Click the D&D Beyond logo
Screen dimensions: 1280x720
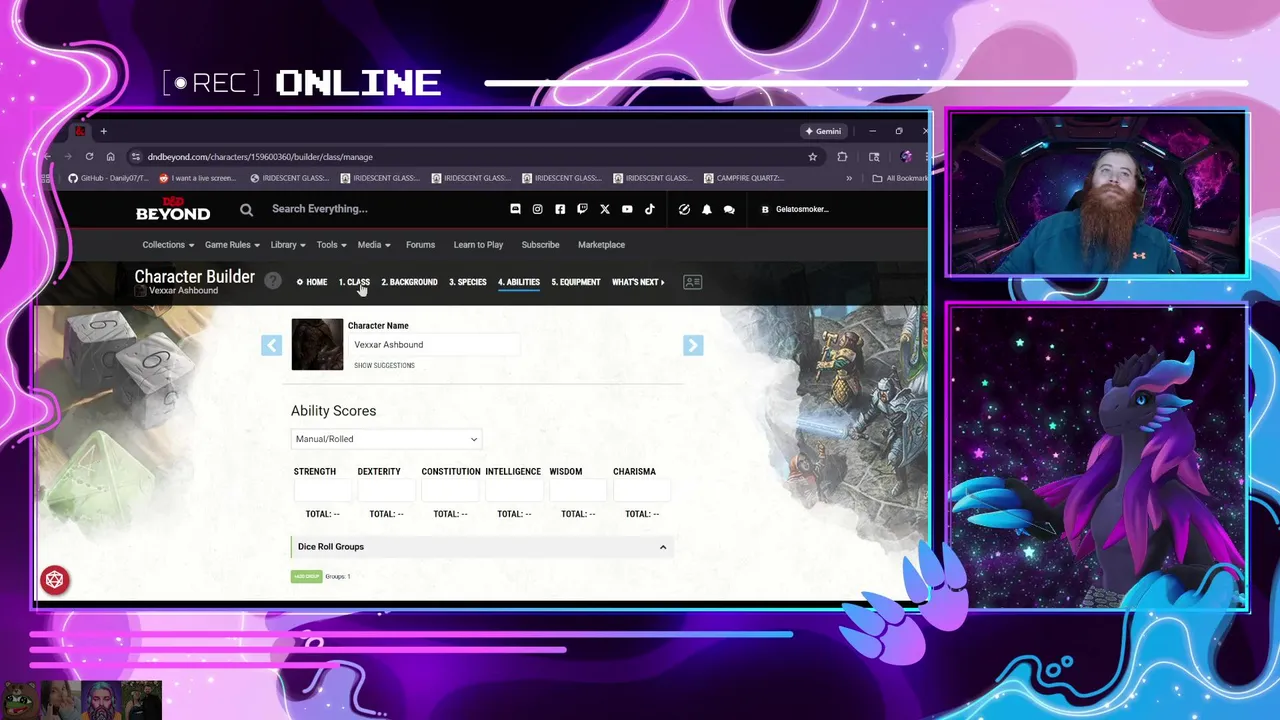[x=173, y=210]
